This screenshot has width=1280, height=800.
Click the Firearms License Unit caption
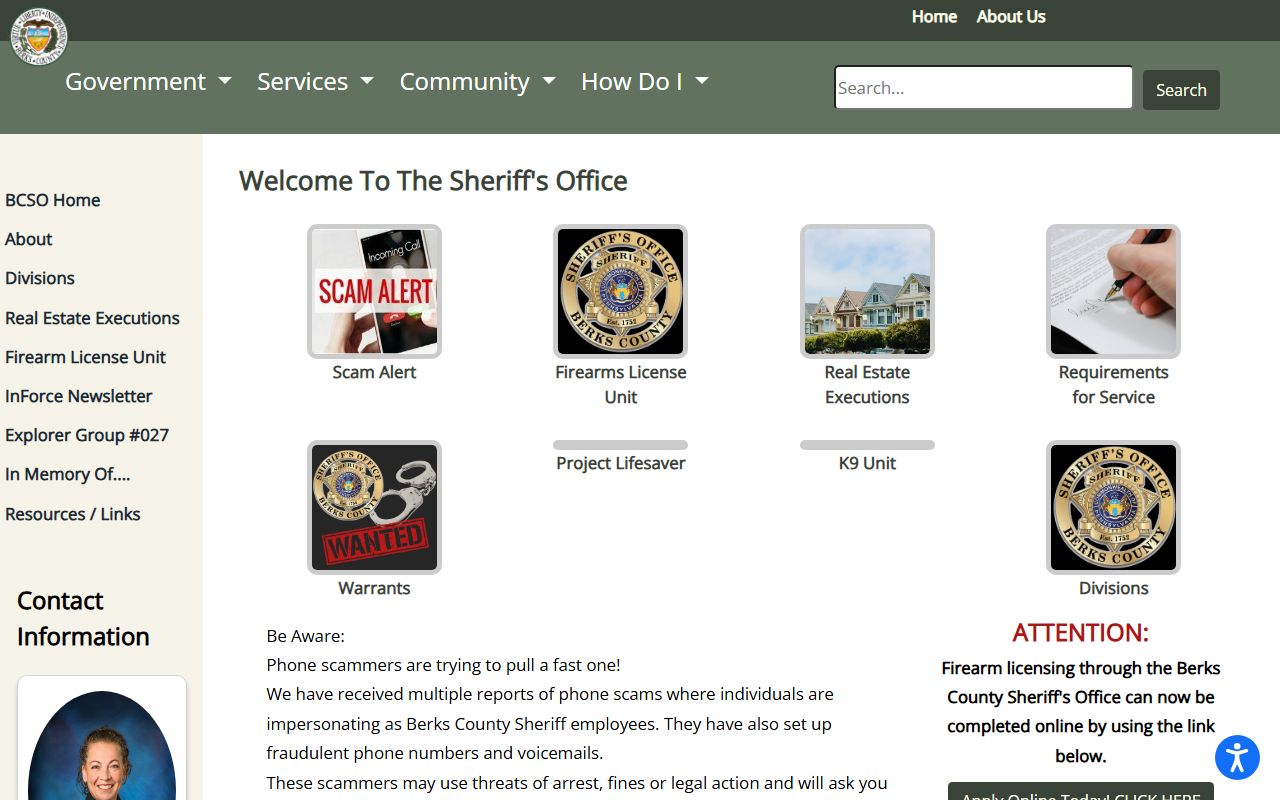620,384
